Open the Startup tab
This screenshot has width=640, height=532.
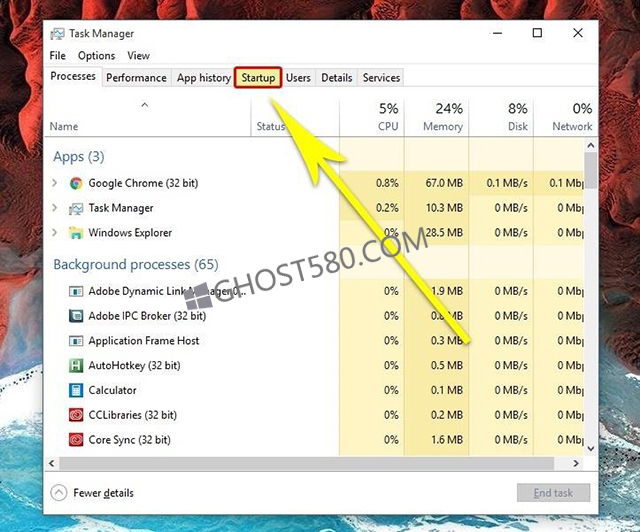(258, 78)
